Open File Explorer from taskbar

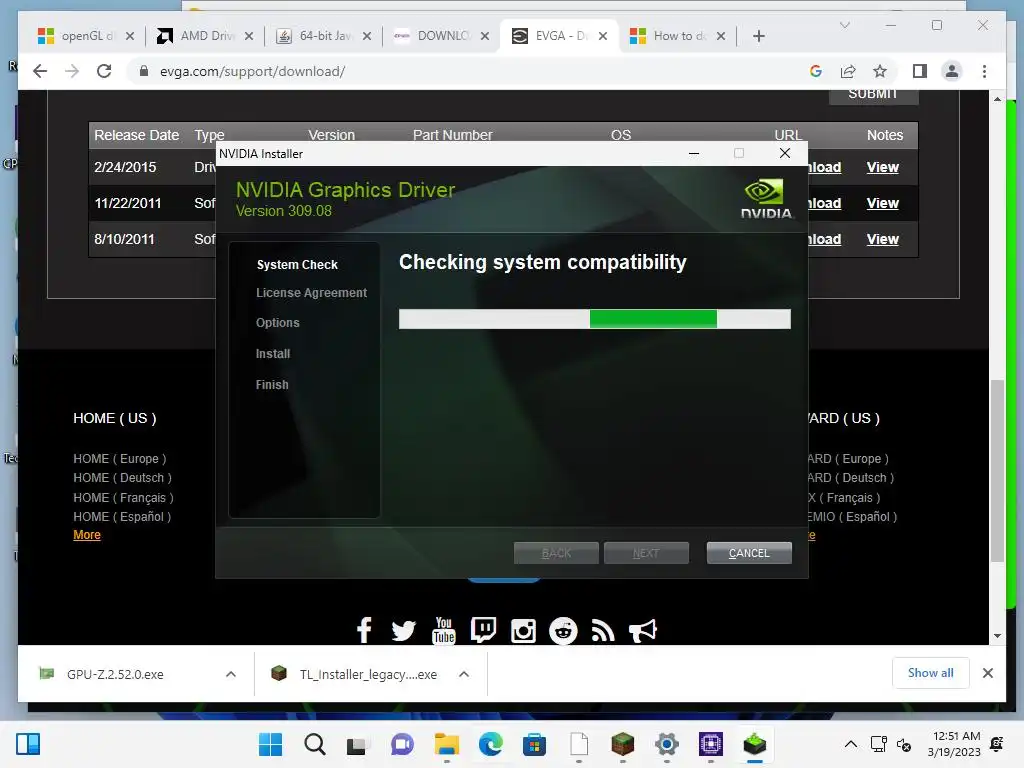(447, 744)
